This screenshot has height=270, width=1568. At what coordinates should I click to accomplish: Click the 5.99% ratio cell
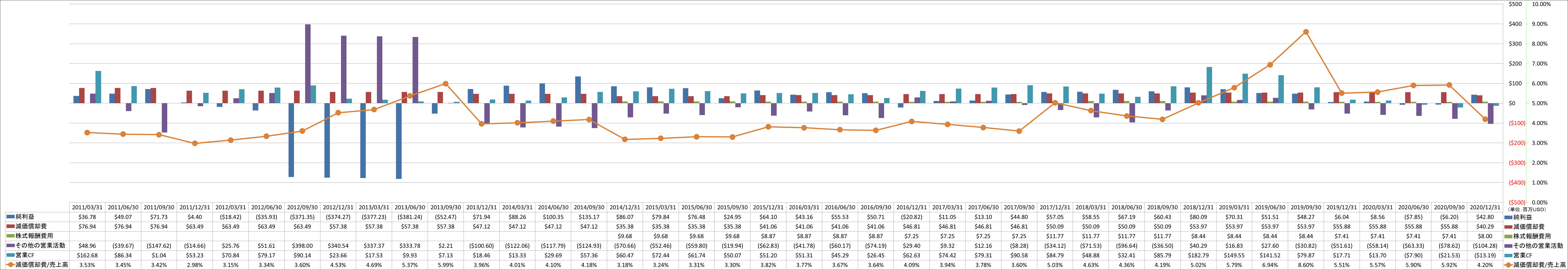(x=446, y=265)
